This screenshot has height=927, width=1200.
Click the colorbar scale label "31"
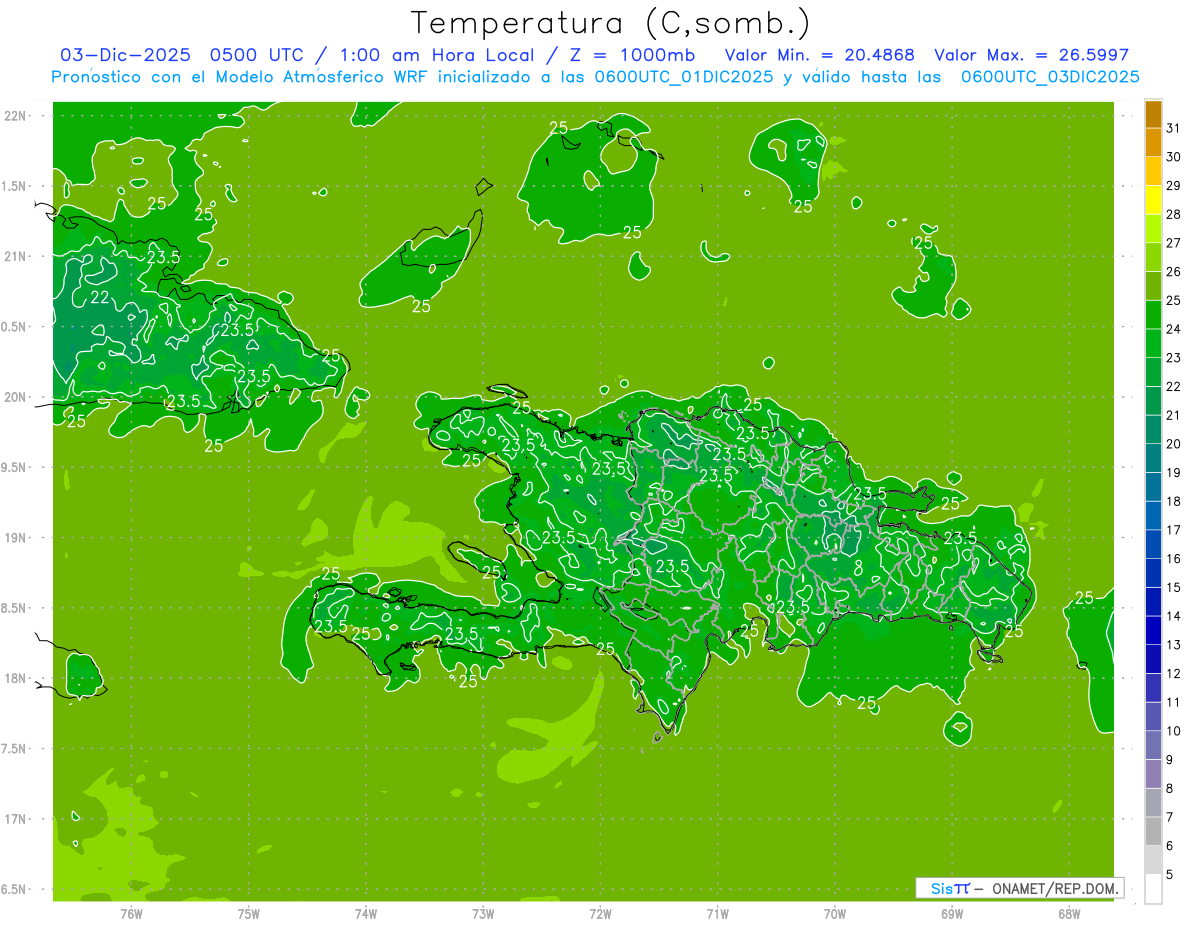coord(1173,128)
